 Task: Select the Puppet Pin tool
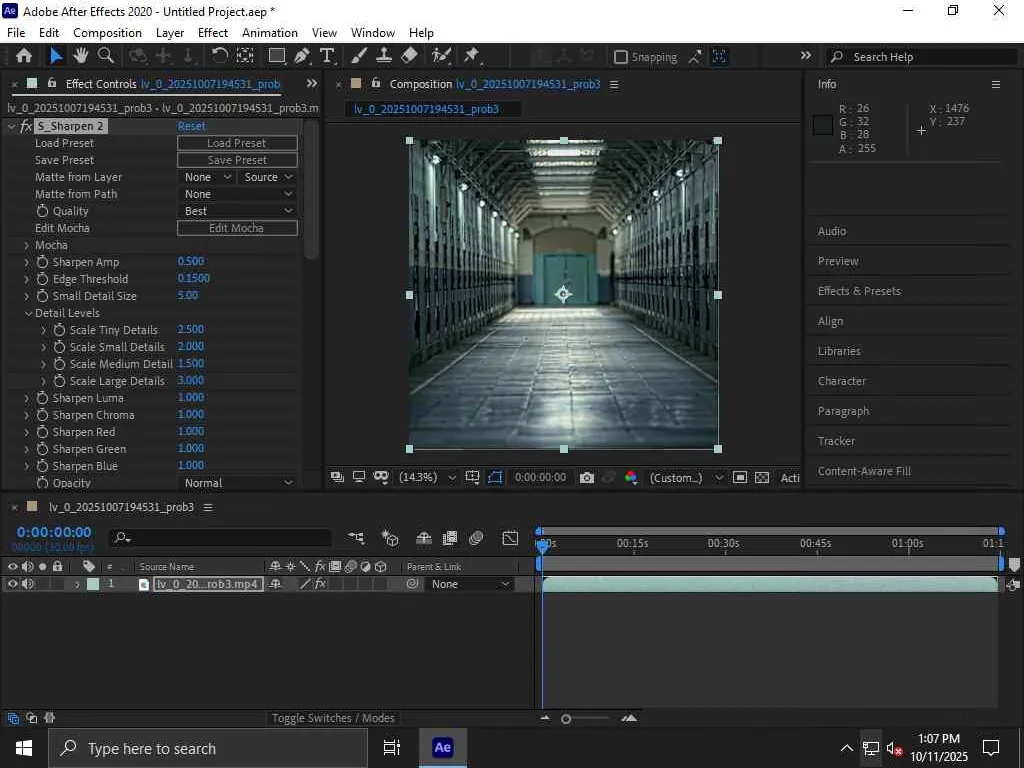(471, 56)
